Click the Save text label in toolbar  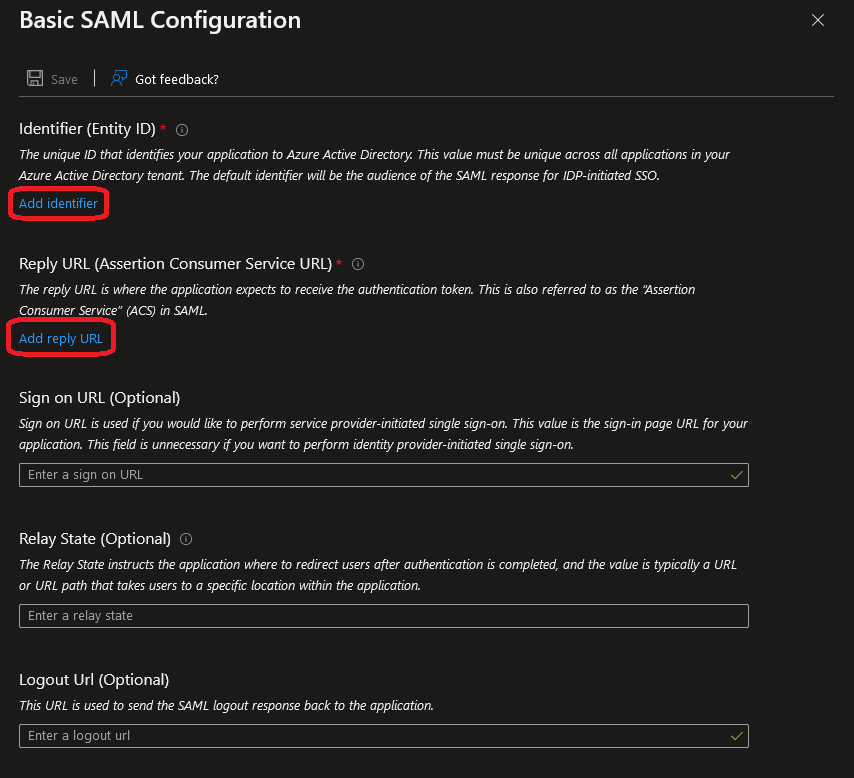[64, 80]
